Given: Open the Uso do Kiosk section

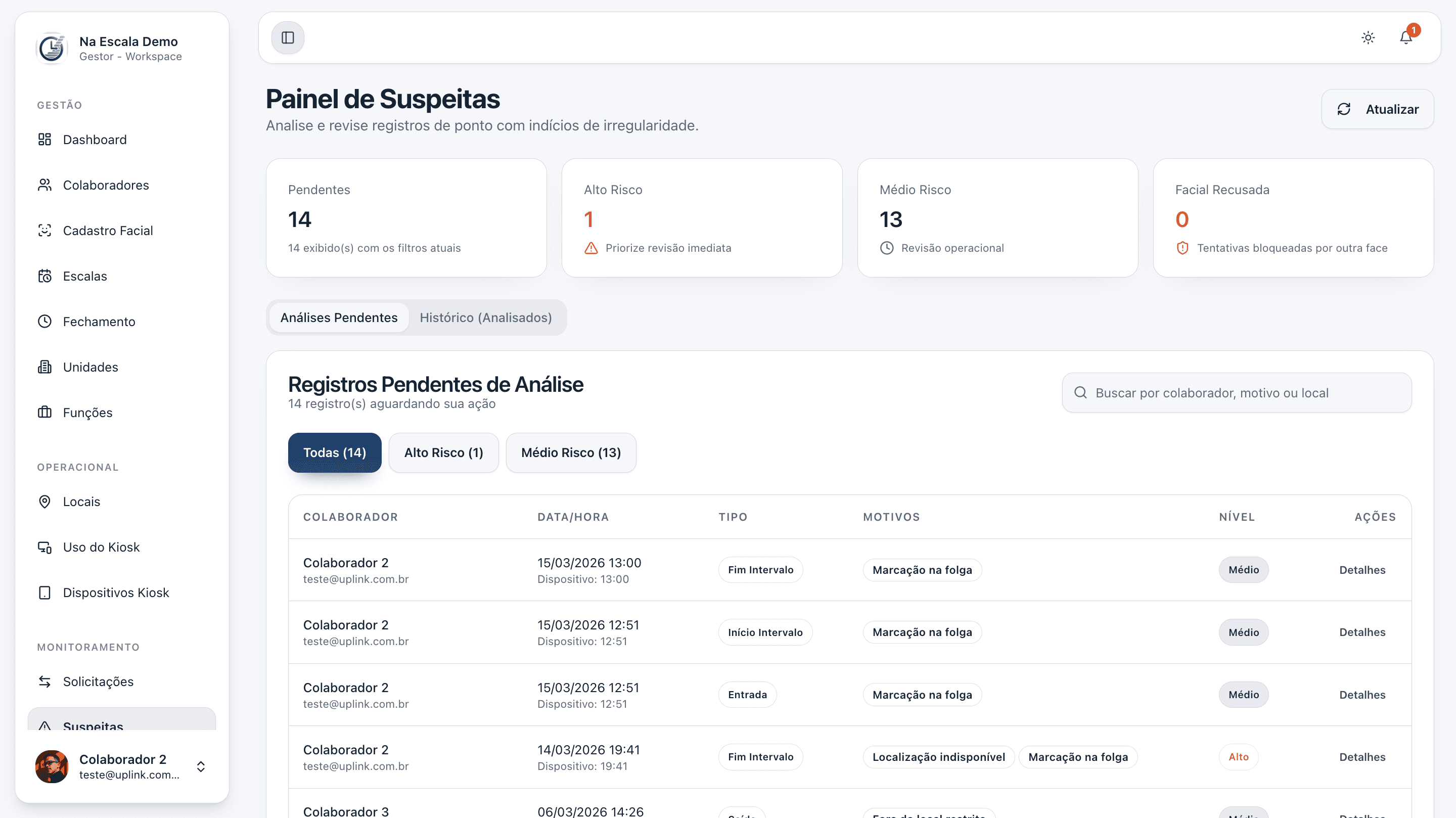Looking at the screenshot, I should [x=101, y=547].
